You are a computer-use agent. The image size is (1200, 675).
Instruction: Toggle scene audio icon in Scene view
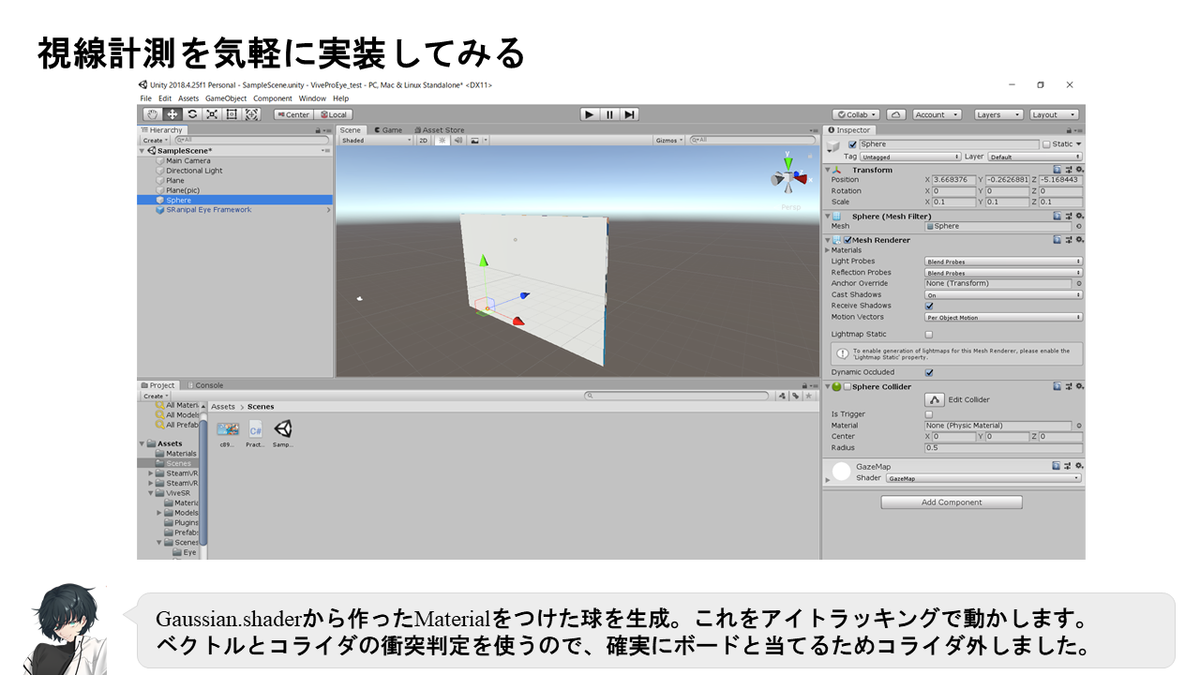(x=457, y=140)
